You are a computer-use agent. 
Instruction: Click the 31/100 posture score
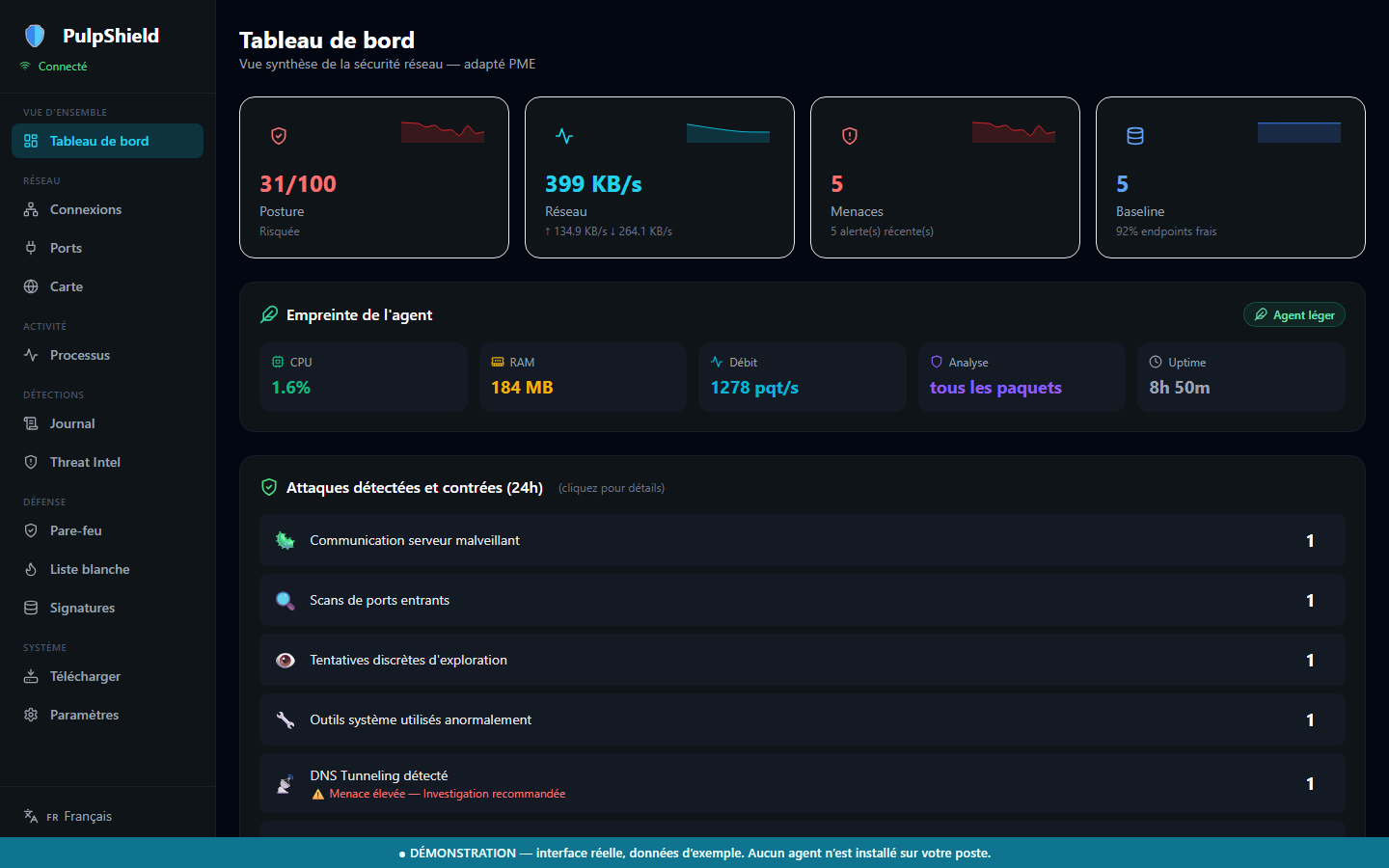point(298,184)
